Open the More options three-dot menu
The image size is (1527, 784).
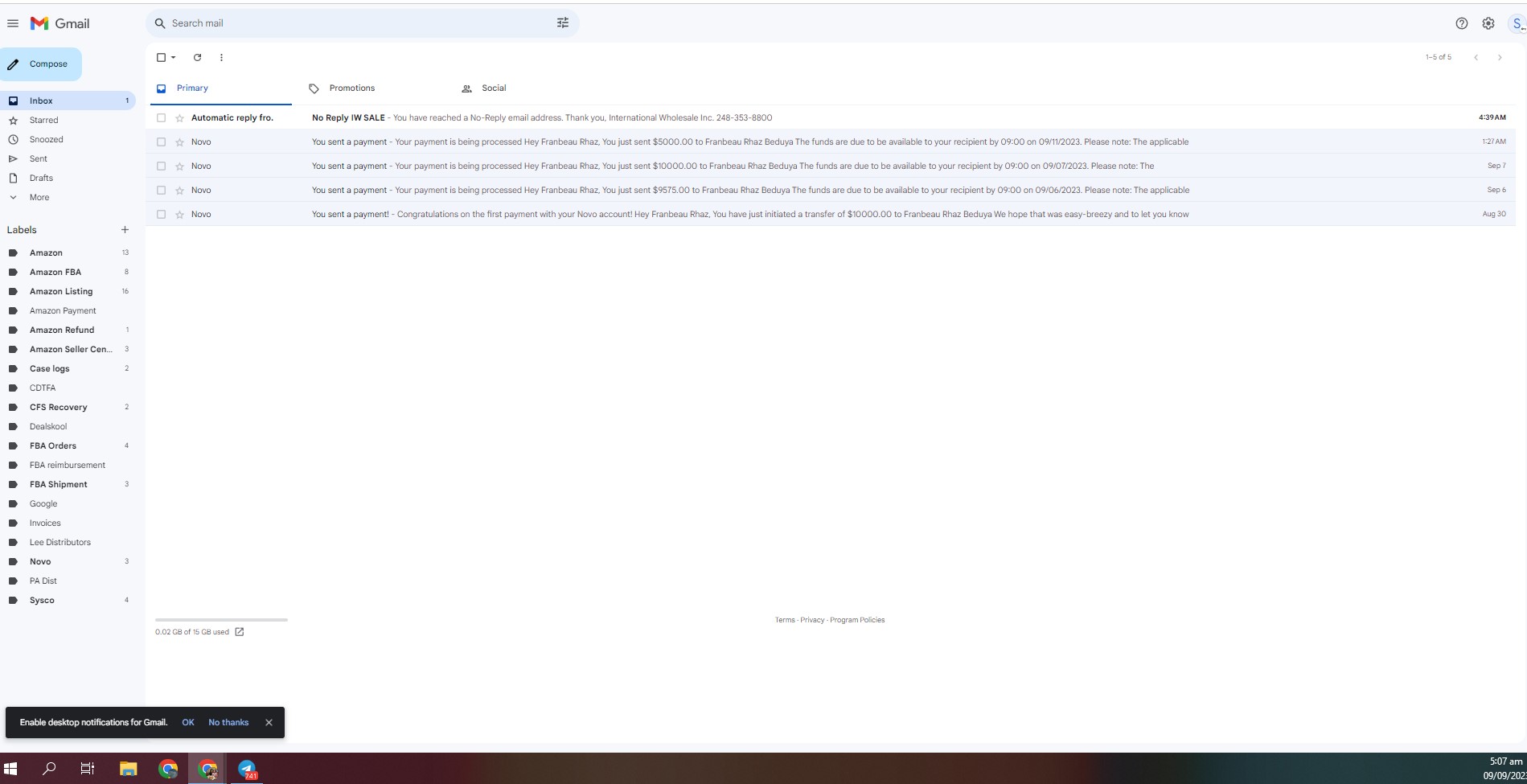coord(221,57)
